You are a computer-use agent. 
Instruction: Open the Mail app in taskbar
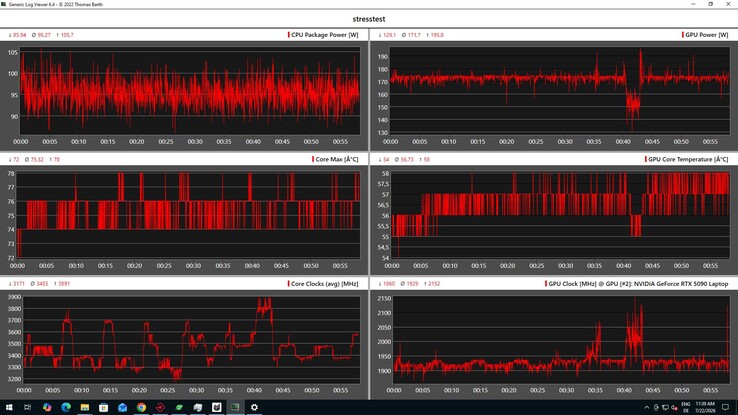(x=122, y=407)
